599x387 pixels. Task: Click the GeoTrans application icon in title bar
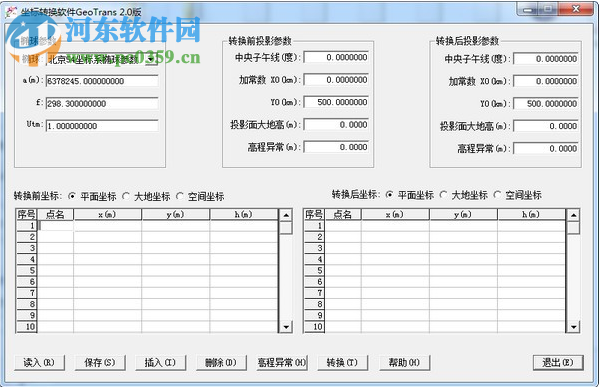(x=11, y=12)
